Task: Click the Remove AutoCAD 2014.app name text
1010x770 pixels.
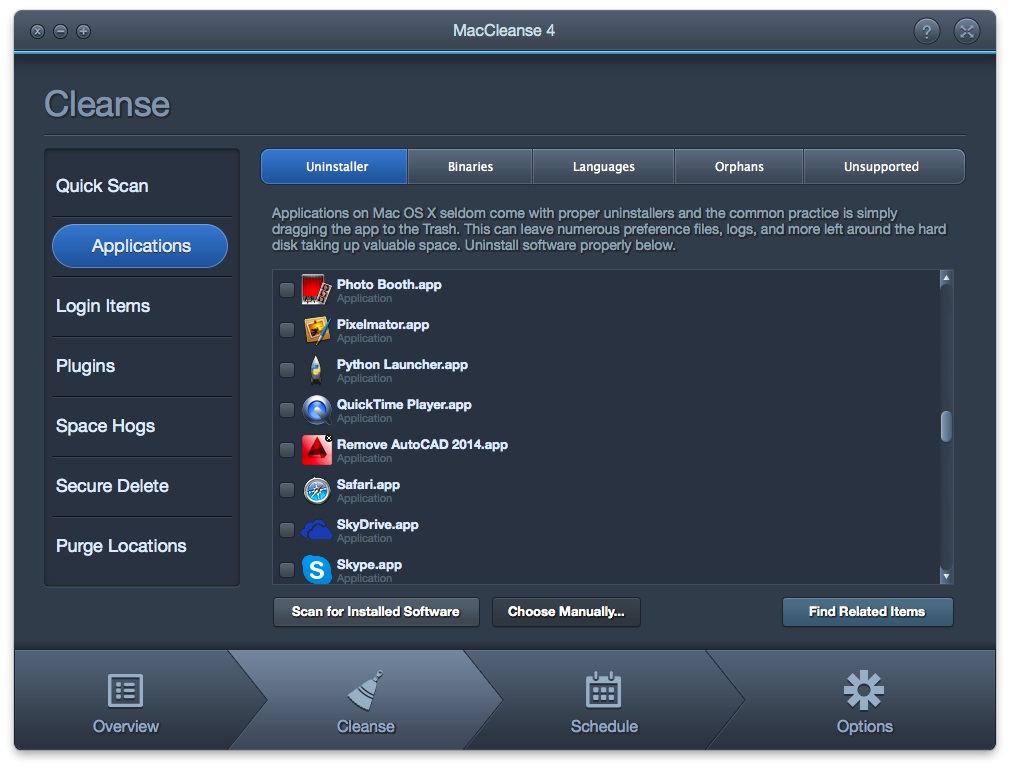Action: (x=422, y=444)
